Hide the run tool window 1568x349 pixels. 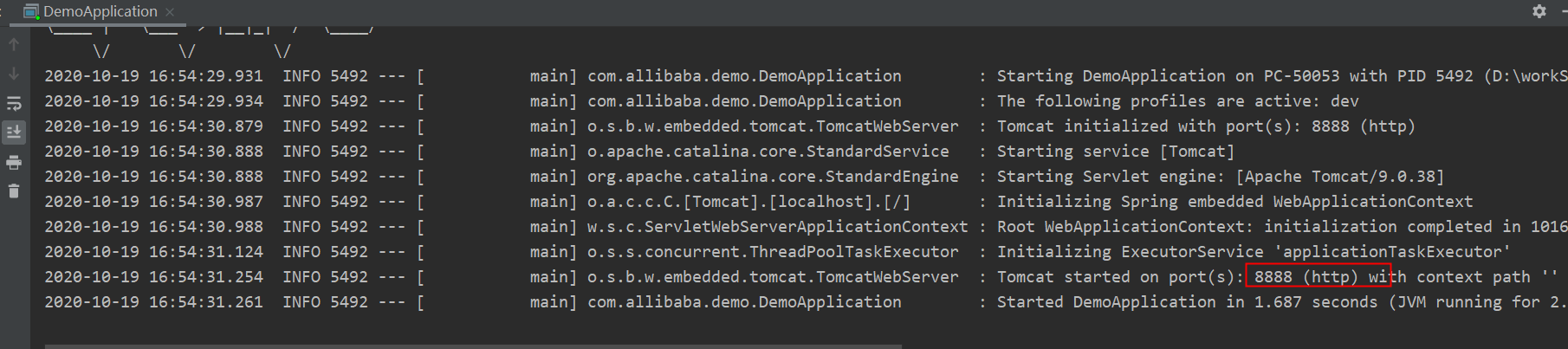1564,11
